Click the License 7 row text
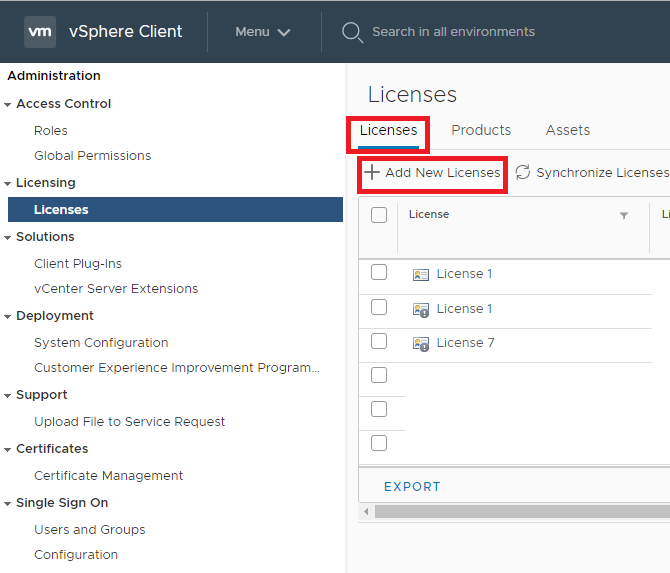This screenshot has height=573, width=670. tap(465, 343)
